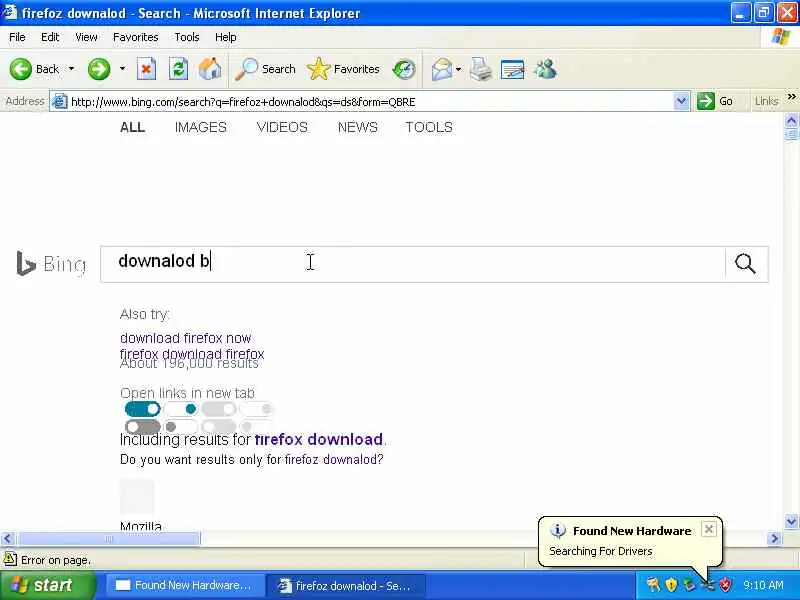Open Mail envelope icon
The width and height of the screenshot is (800, 600).
click(x=441, y=69)
